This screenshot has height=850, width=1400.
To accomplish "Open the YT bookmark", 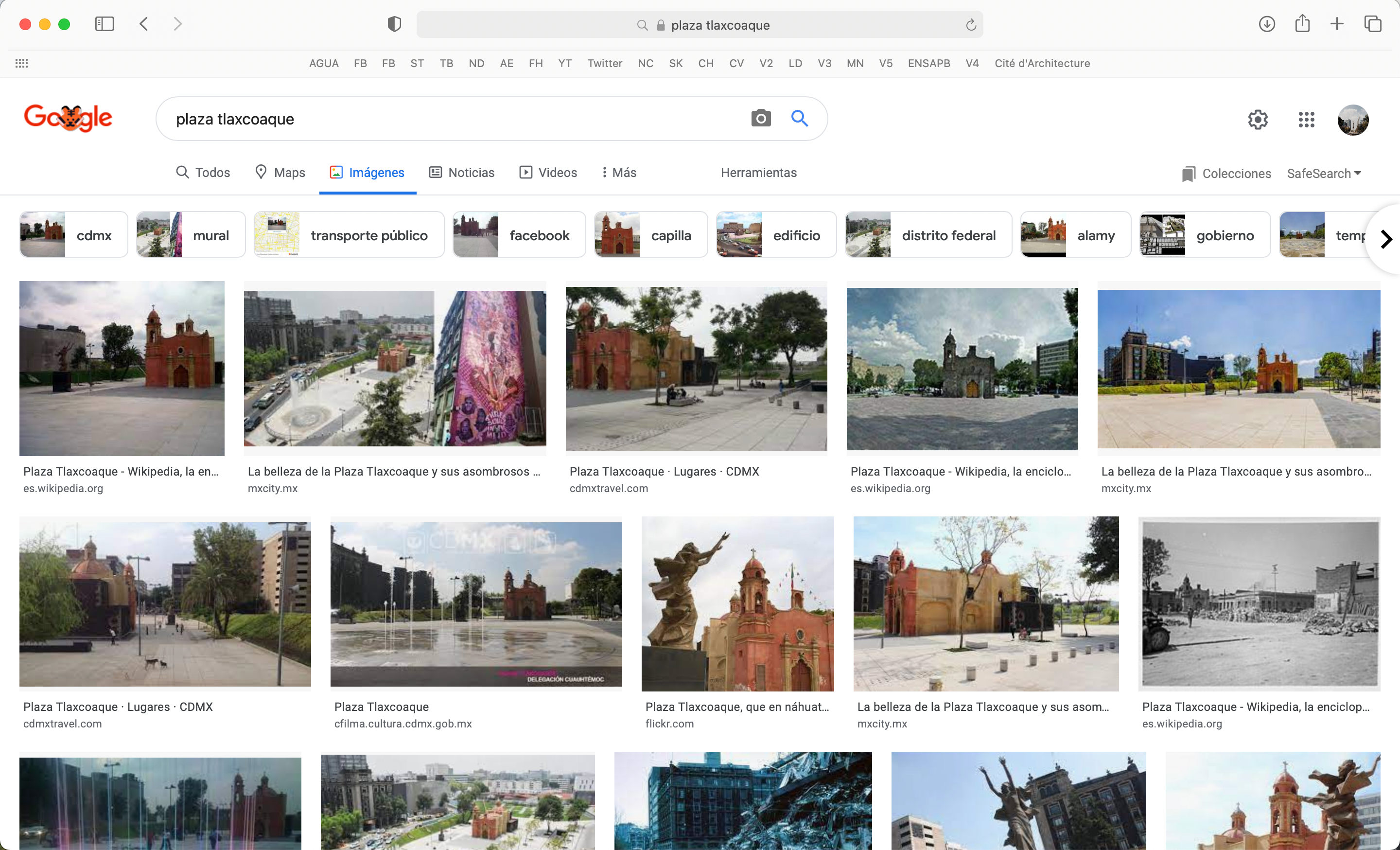I will pos(565,63).
